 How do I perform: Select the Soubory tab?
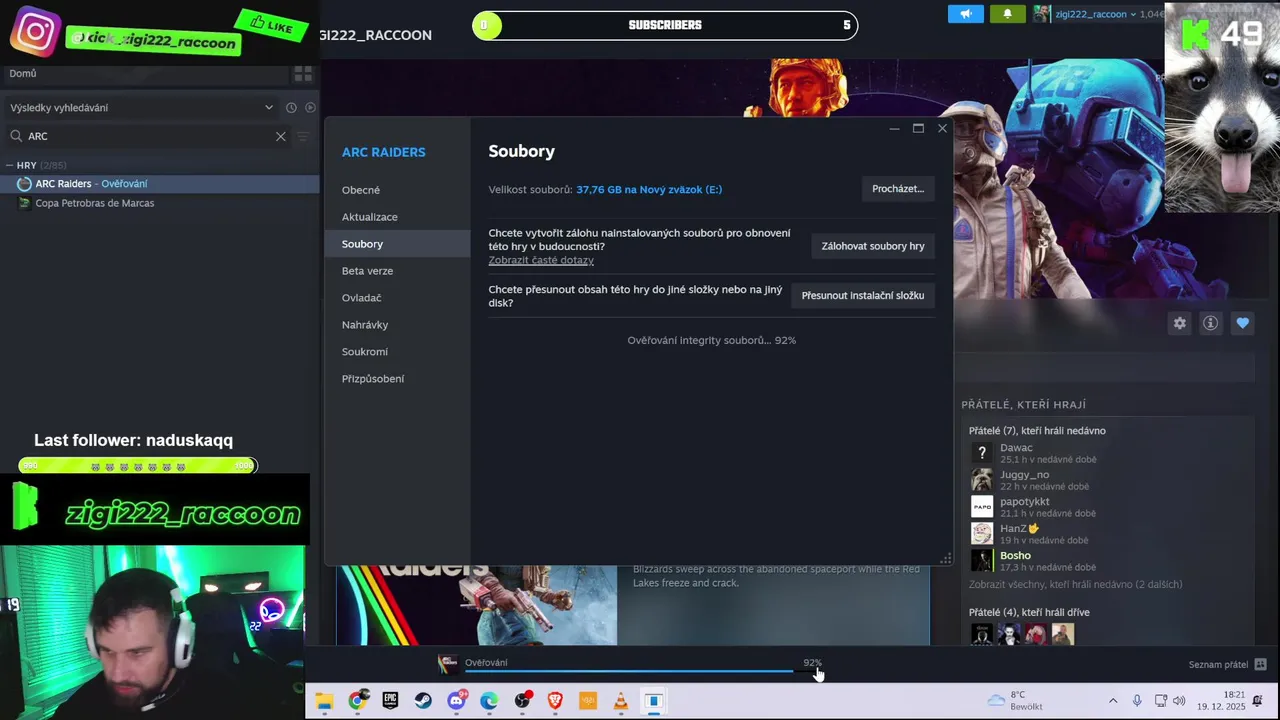[x=397, y=244]
